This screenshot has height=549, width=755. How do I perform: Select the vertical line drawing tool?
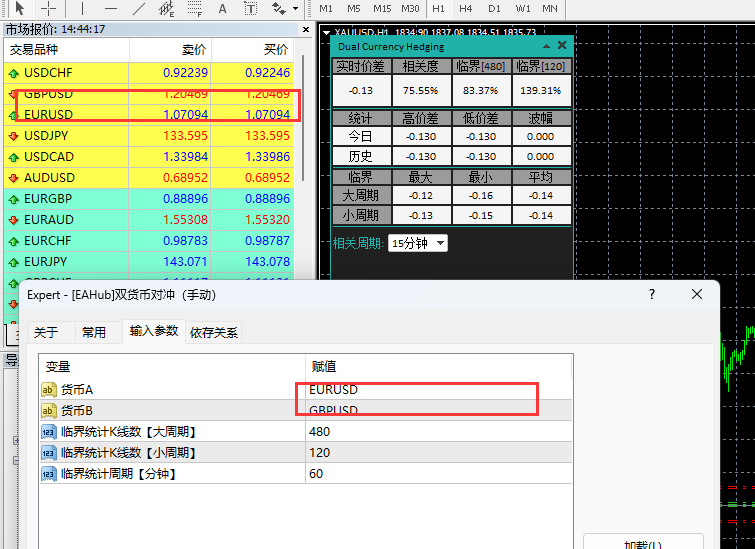(x=82, y=8)
